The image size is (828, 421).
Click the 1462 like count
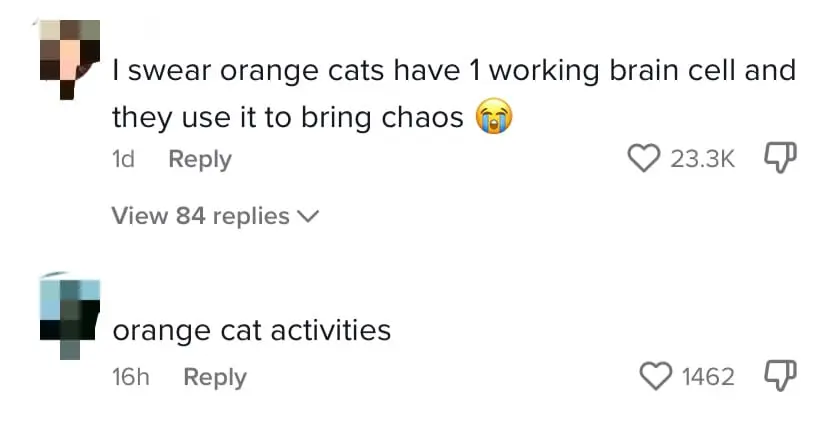(x=708, y=377)
